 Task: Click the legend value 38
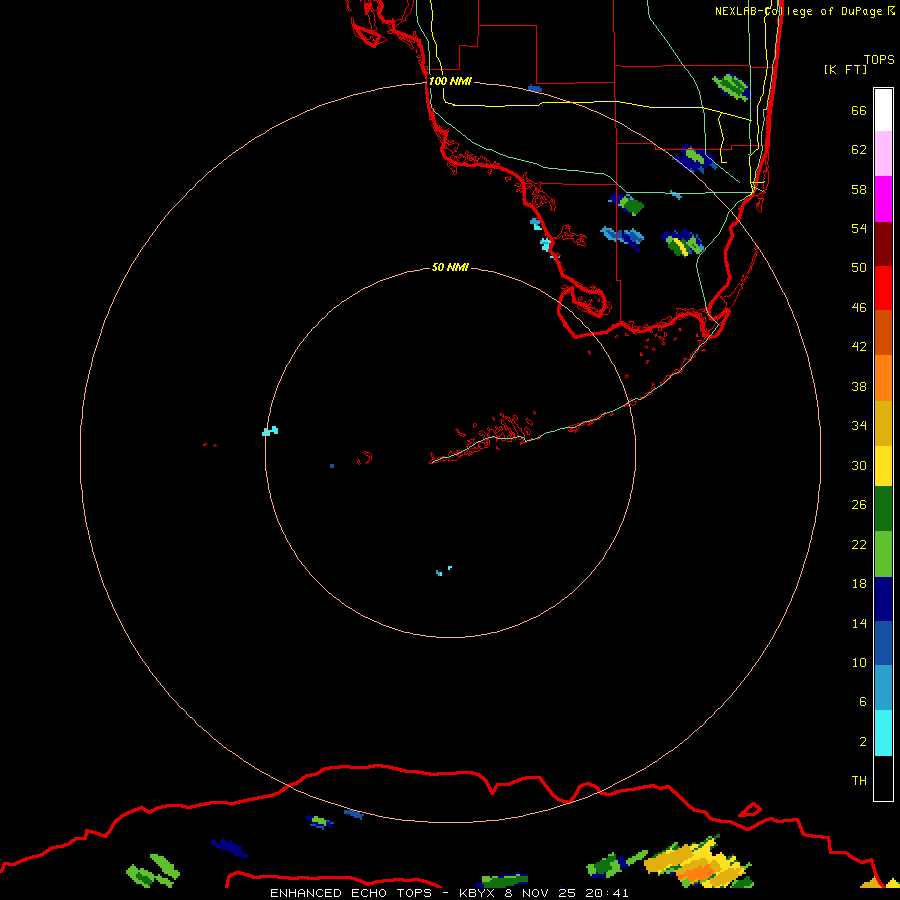pyautogui.click(x=859, y=386)
